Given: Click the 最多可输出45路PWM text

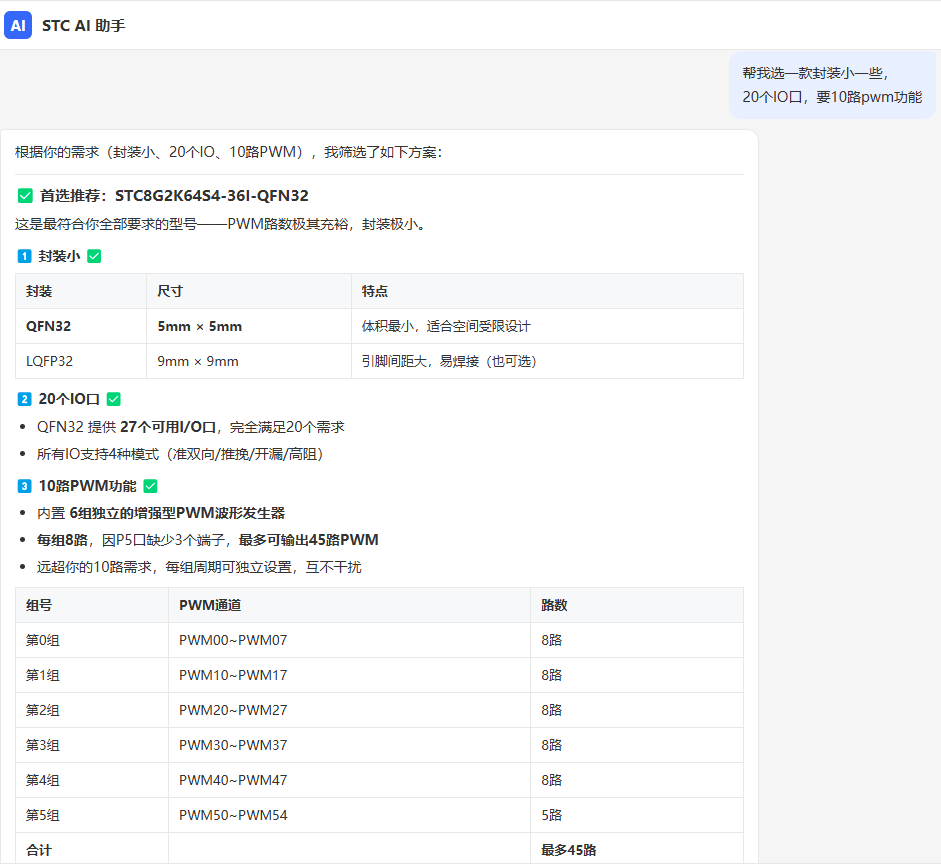Looking at the screenshot, I should pyautogui.click(x=308, y=540).
